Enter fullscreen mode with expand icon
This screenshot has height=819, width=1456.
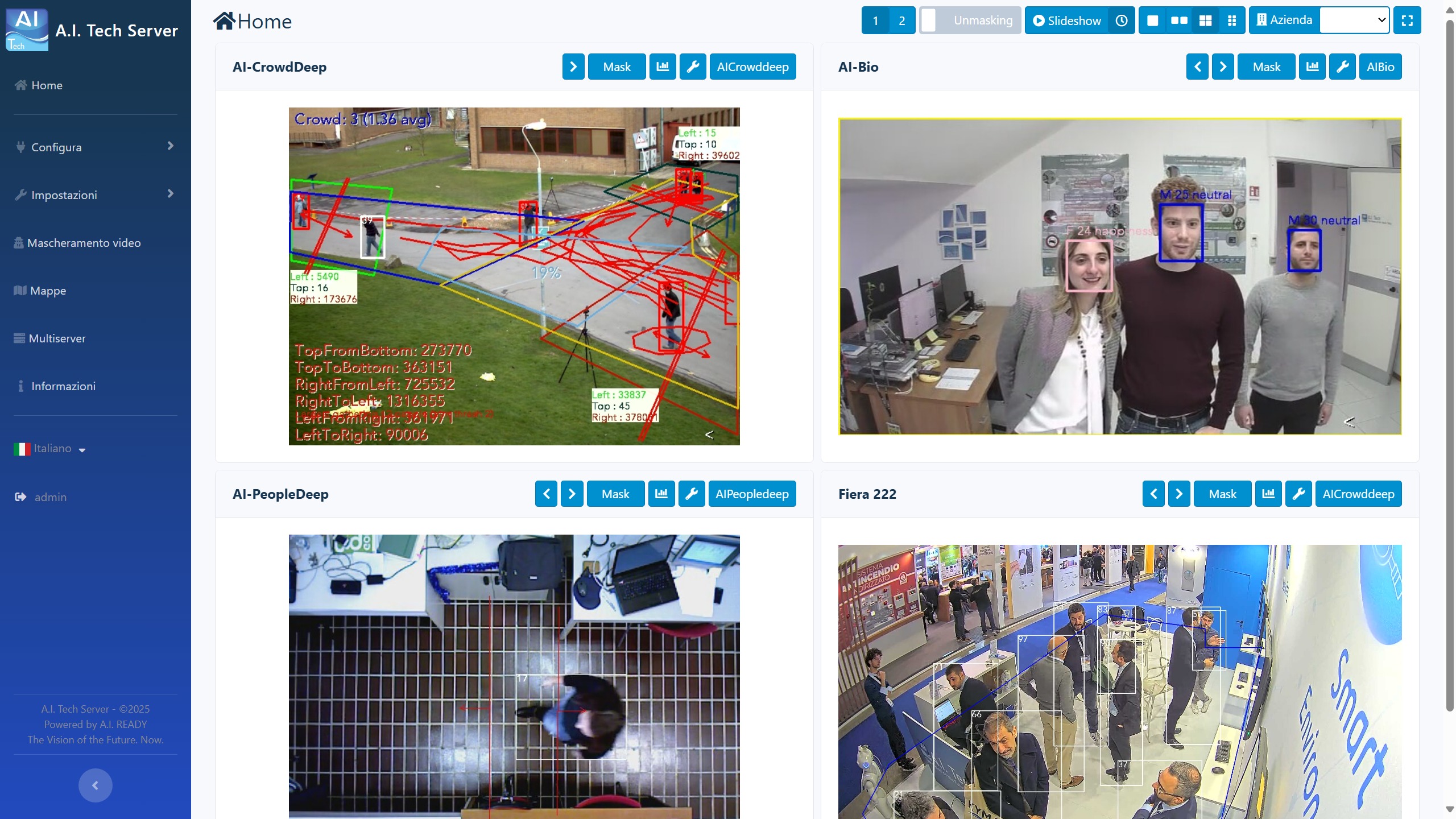[1407, 20]
